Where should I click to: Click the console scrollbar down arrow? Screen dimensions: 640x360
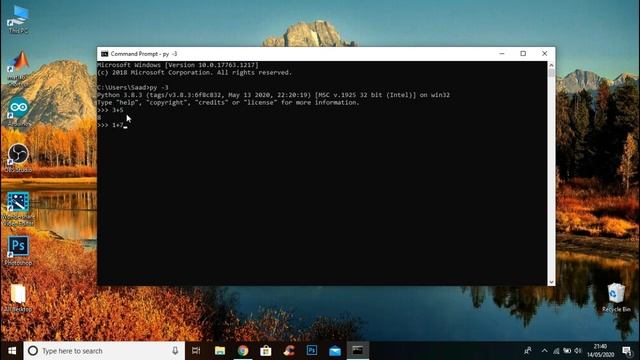(551, 282)
